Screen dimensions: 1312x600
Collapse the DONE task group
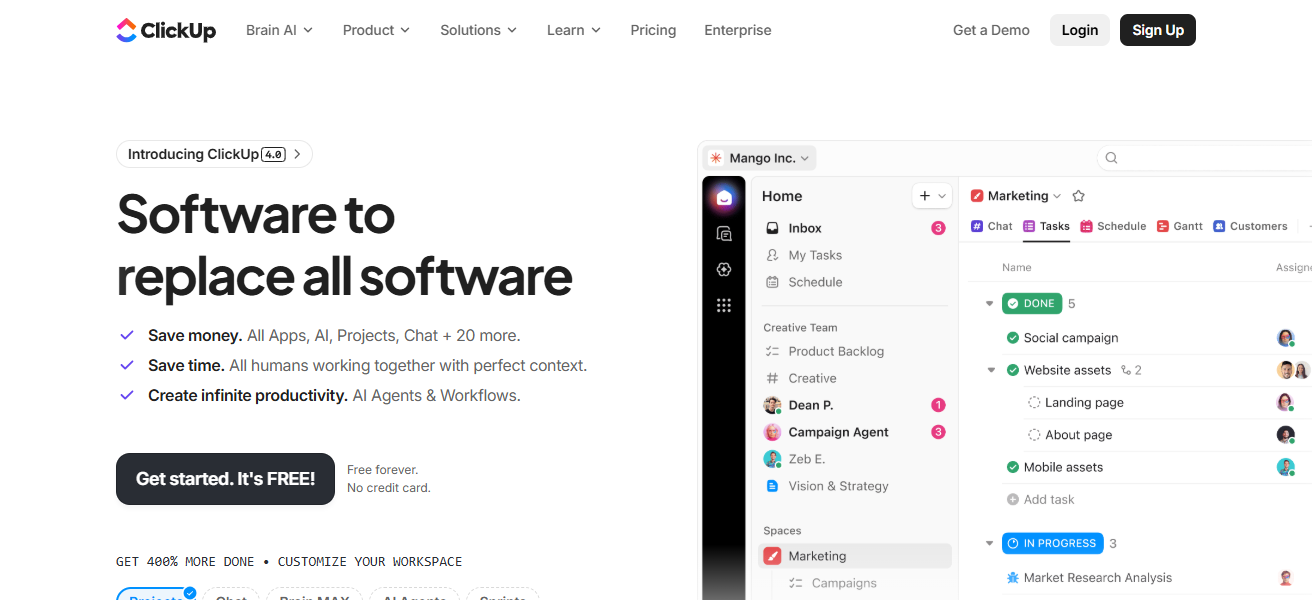(x=989, y=303)
